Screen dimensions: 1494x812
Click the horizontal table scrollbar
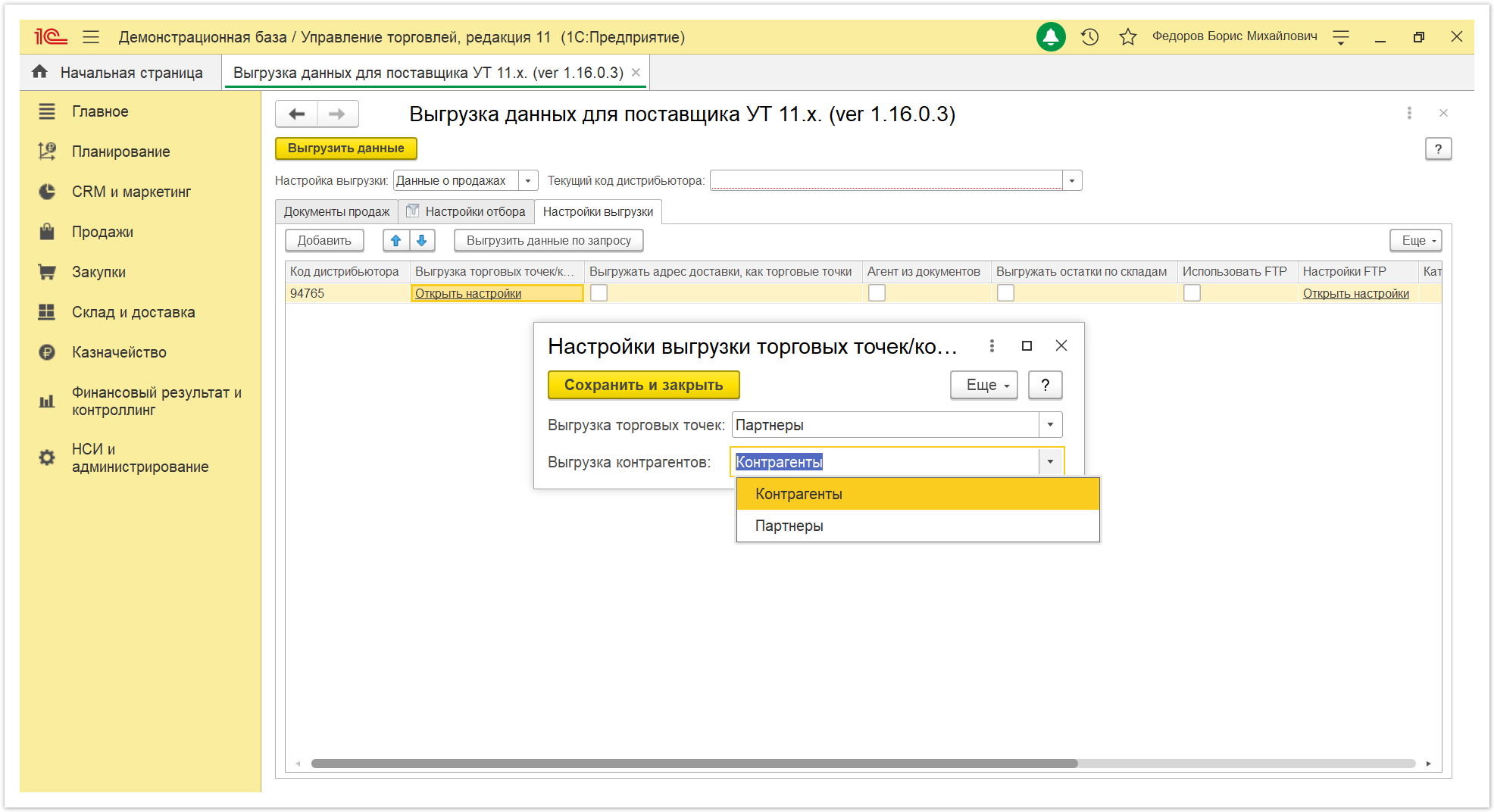point(694,763)
